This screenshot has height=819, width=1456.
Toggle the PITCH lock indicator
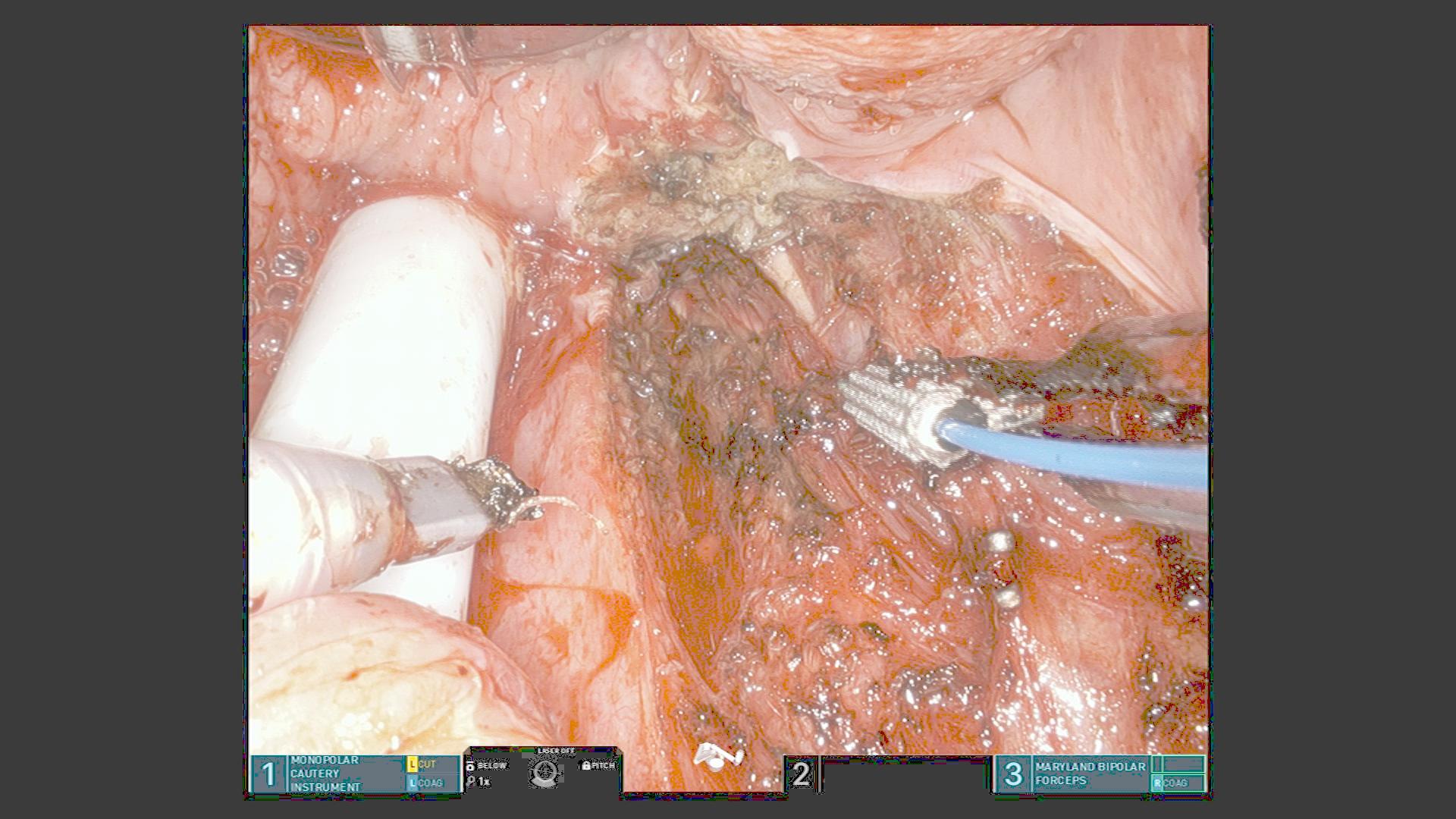coord(598,766)
